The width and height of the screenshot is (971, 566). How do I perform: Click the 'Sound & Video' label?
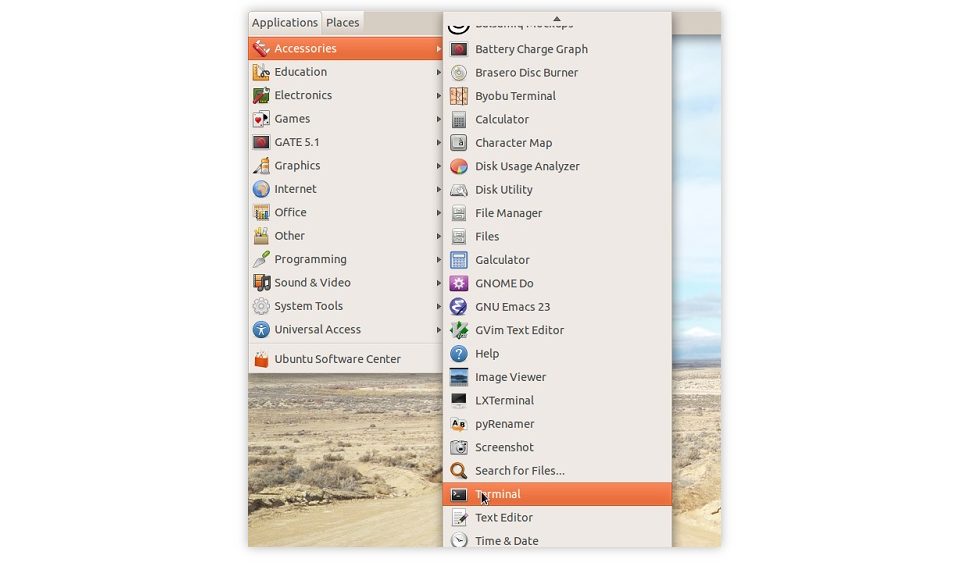pyautogui.click(x=312, y=282)
